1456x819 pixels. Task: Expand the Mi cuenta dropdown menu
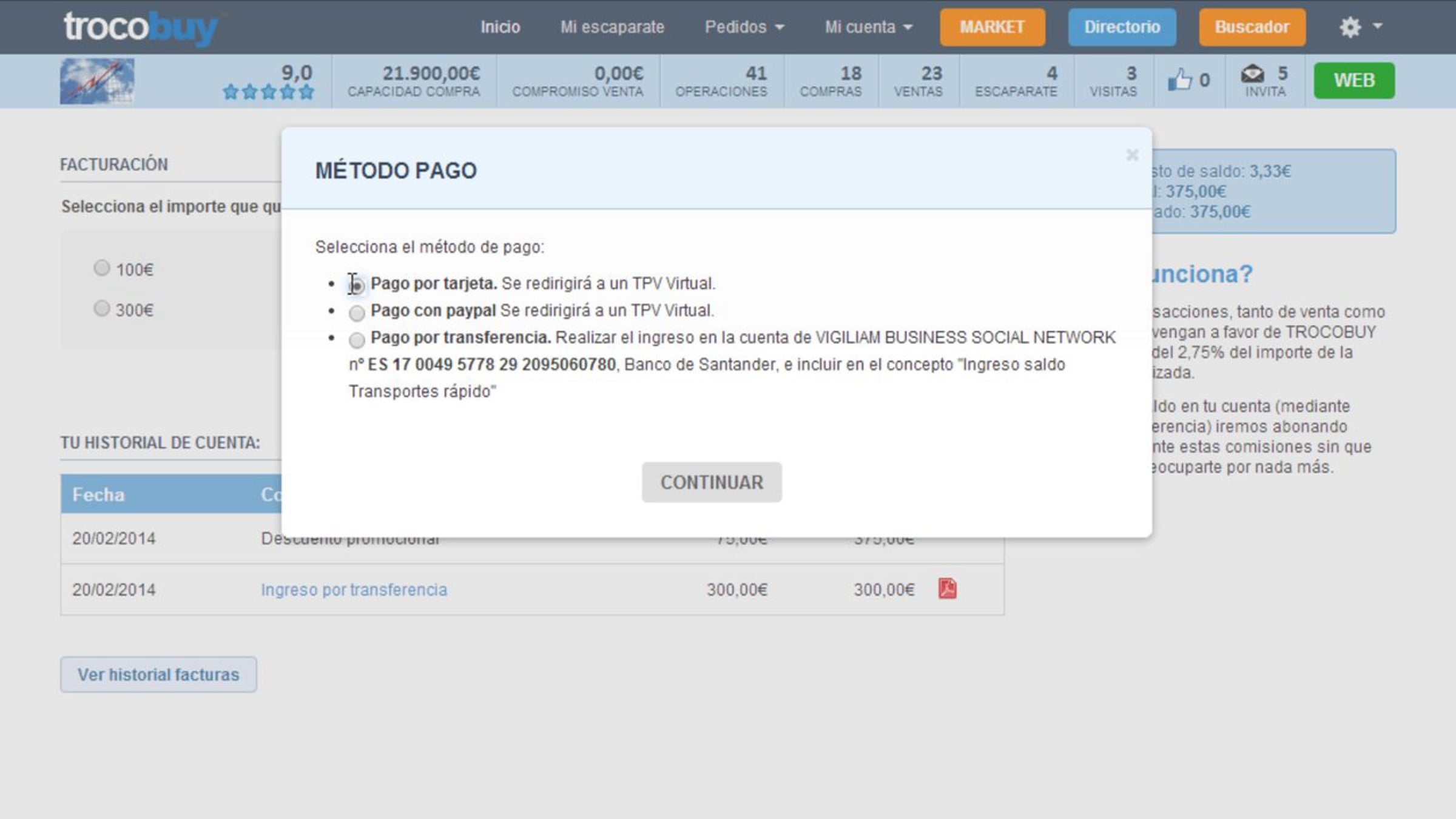tap(868, 27)
